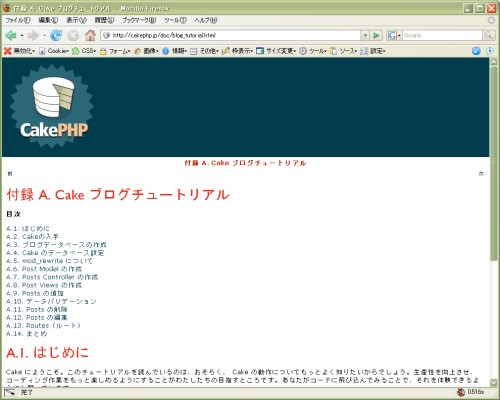Open the サイズ変更 (Resize) toolbar menu

click(x=276, y=51)
